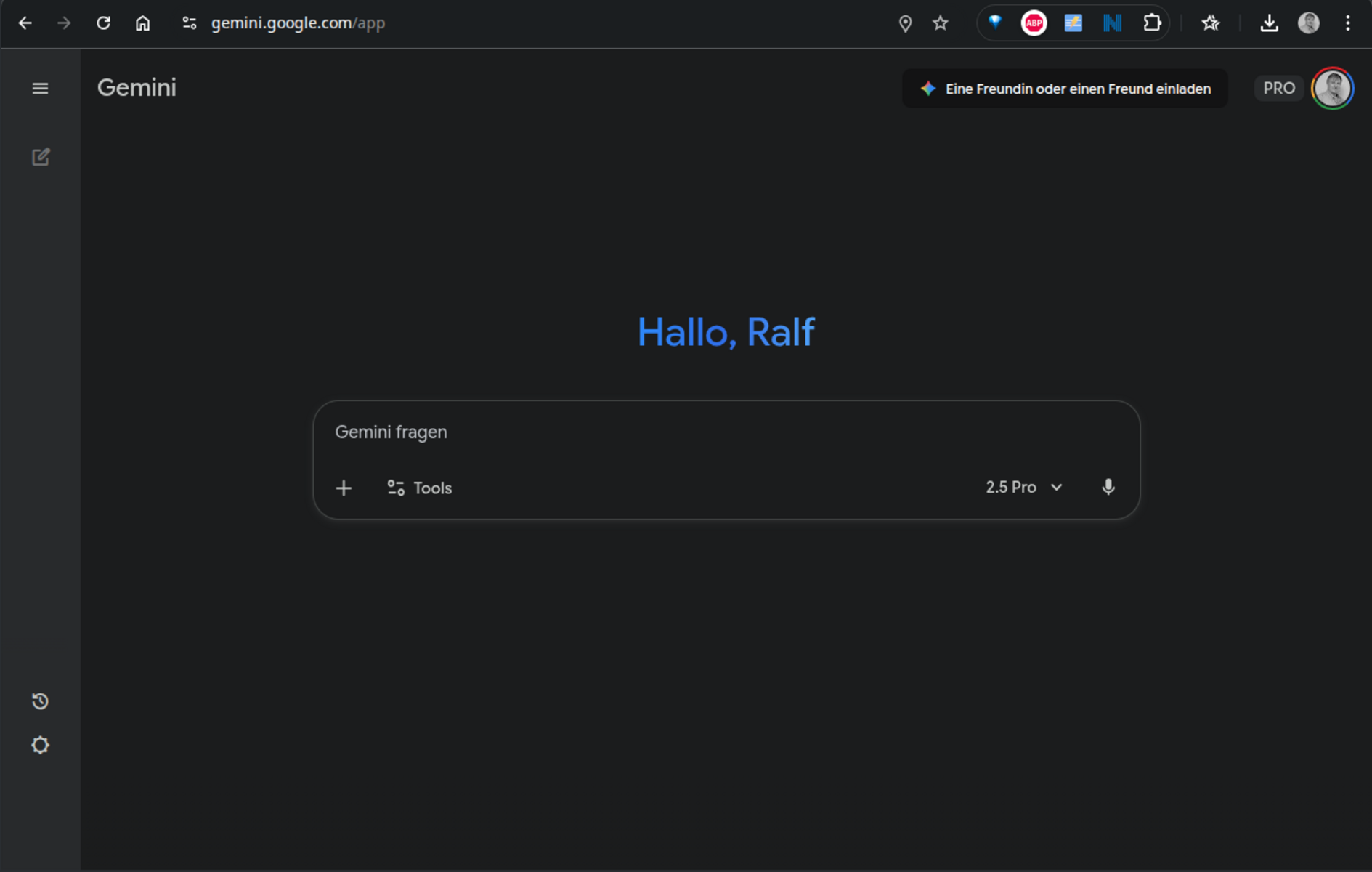The image size is (1372, 872).
Task: Open the activity history icon in sidebar
Action: tap(40, 701)
